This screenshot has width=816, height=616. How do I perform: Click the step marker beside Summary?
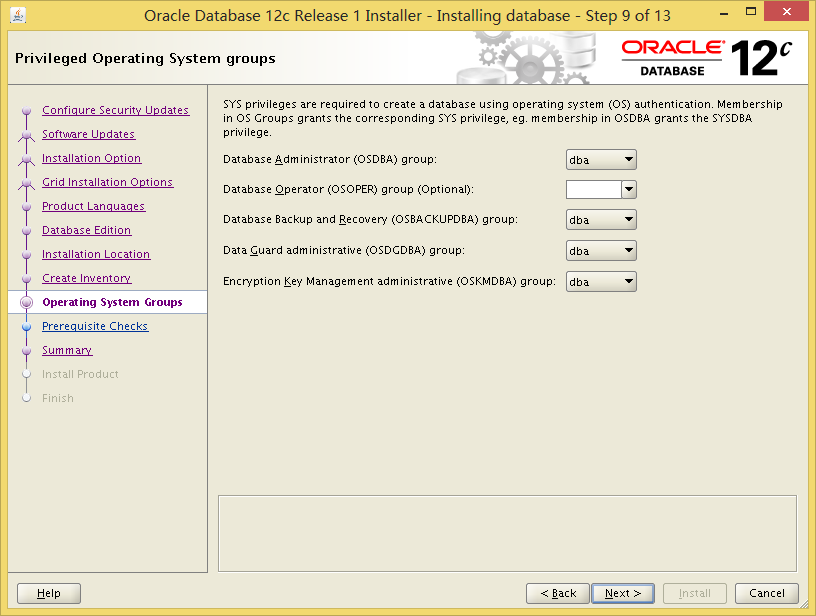(27, 351)
